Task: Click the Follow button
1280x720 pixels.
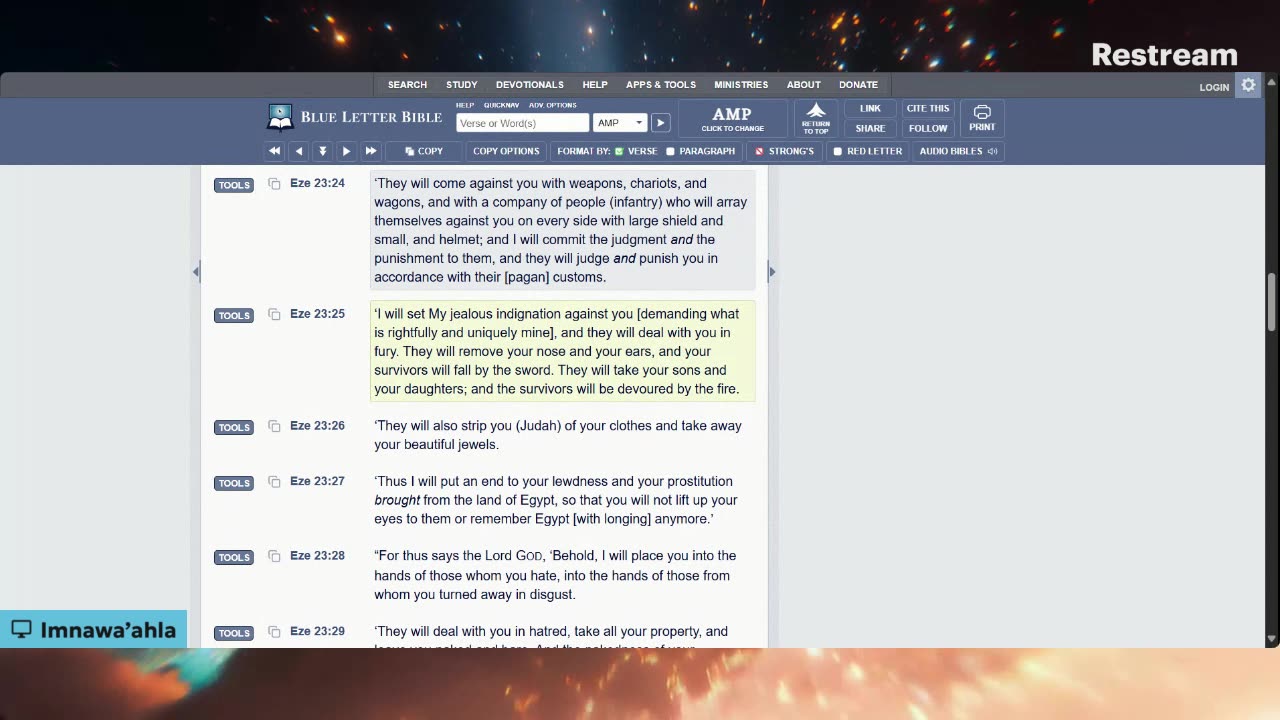Action: coord(928,128)
